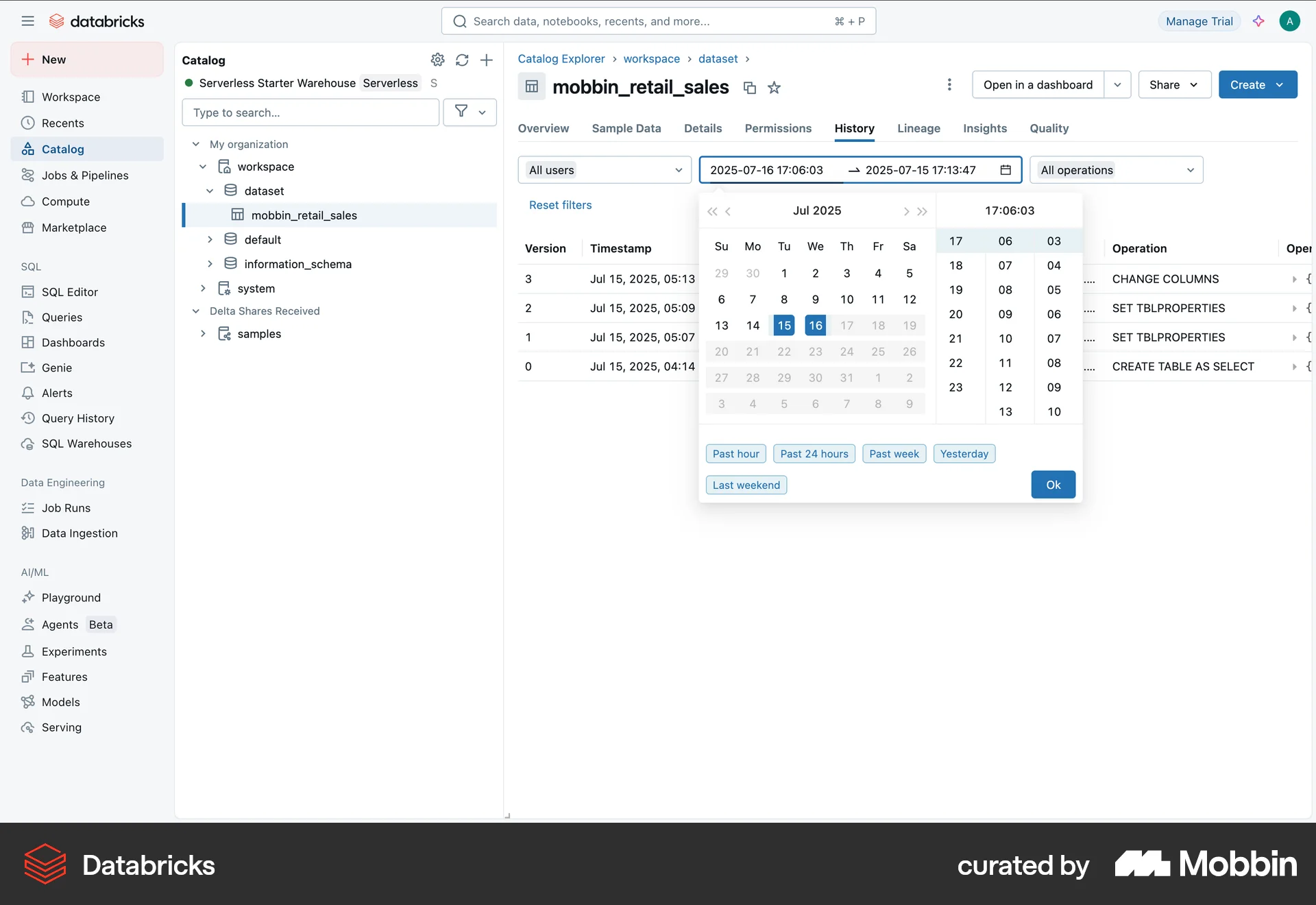Open catalog settings via the gear icon
Viewport: 1316px width, 905px height.
(x=438, y=60)
